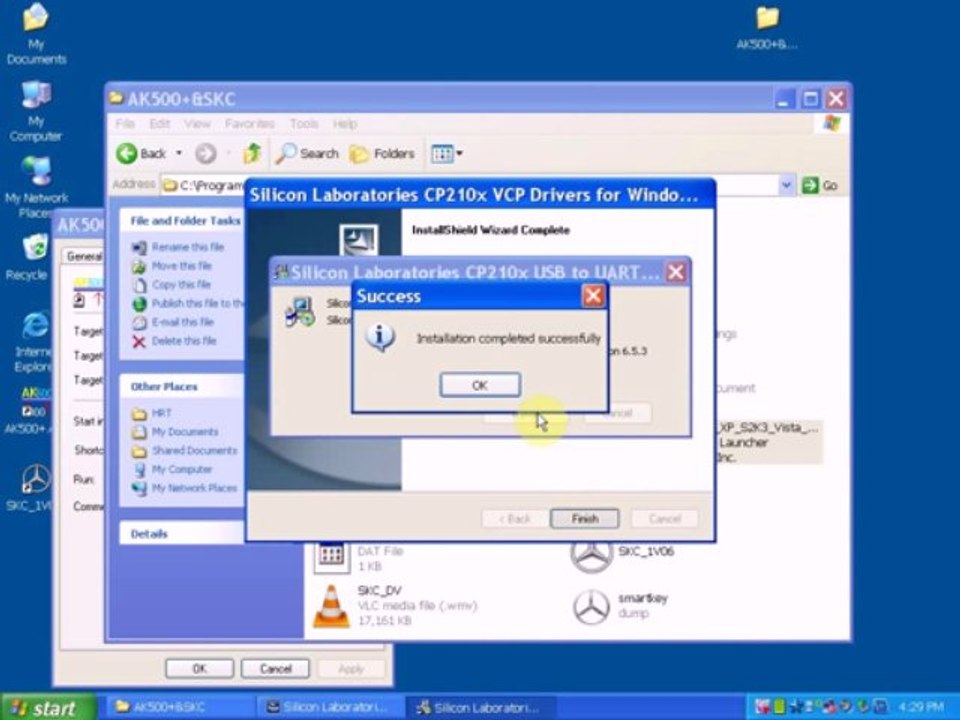This screenshot has height=720, width=960.
Task: Open My Computer desktop icon
Action: point(36,111)
